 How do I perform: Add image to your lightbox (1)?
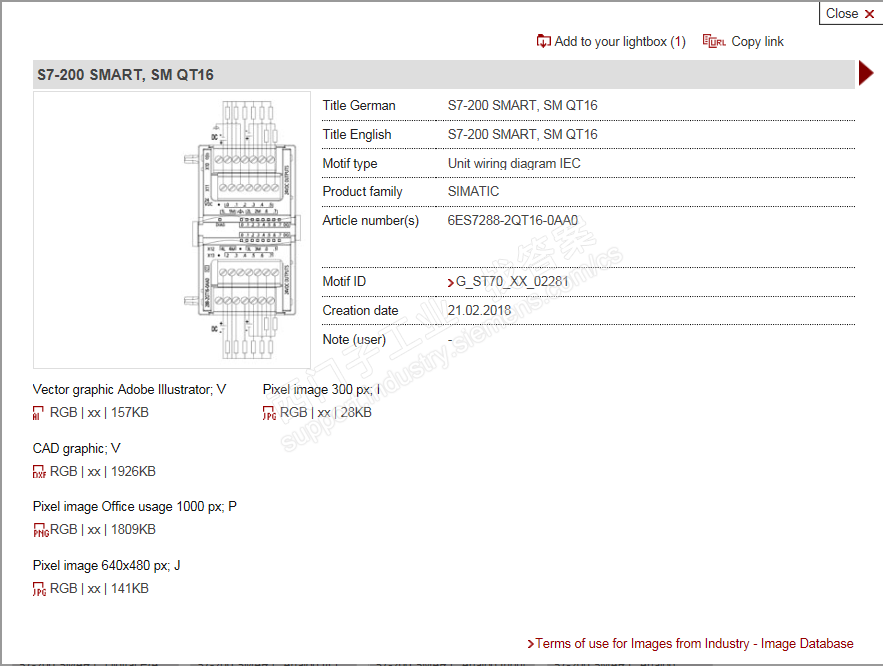619,42
